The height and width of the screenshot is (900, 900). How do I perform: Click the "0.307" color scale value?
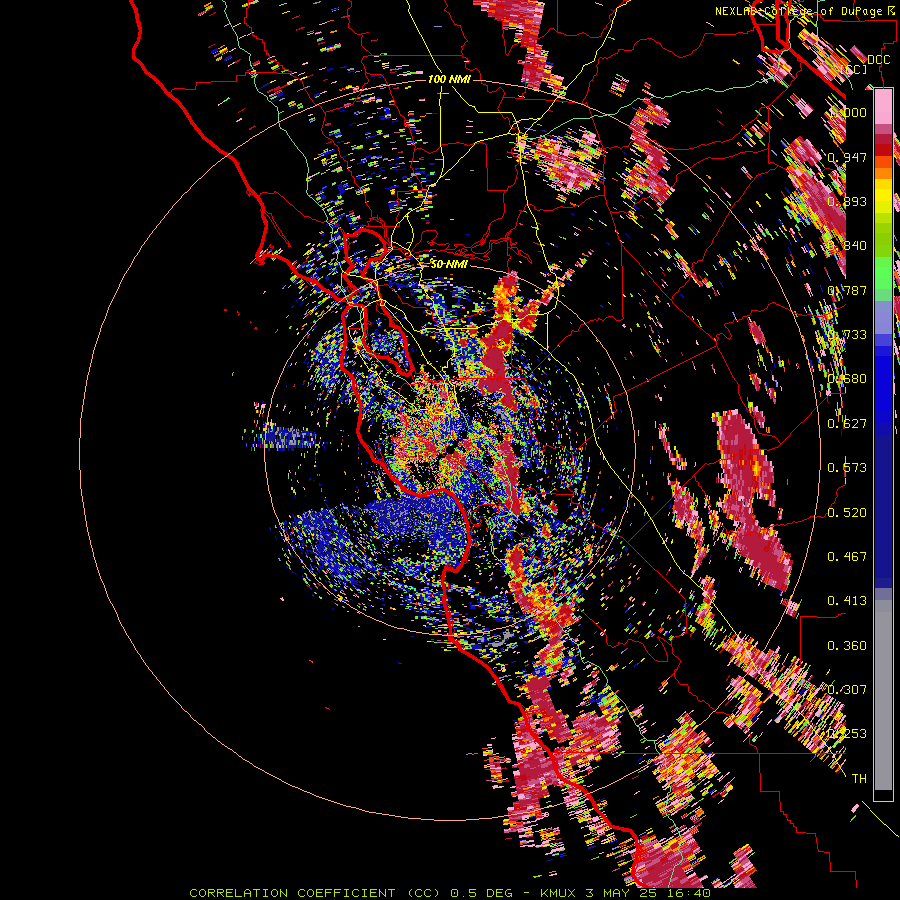[847, 690]
